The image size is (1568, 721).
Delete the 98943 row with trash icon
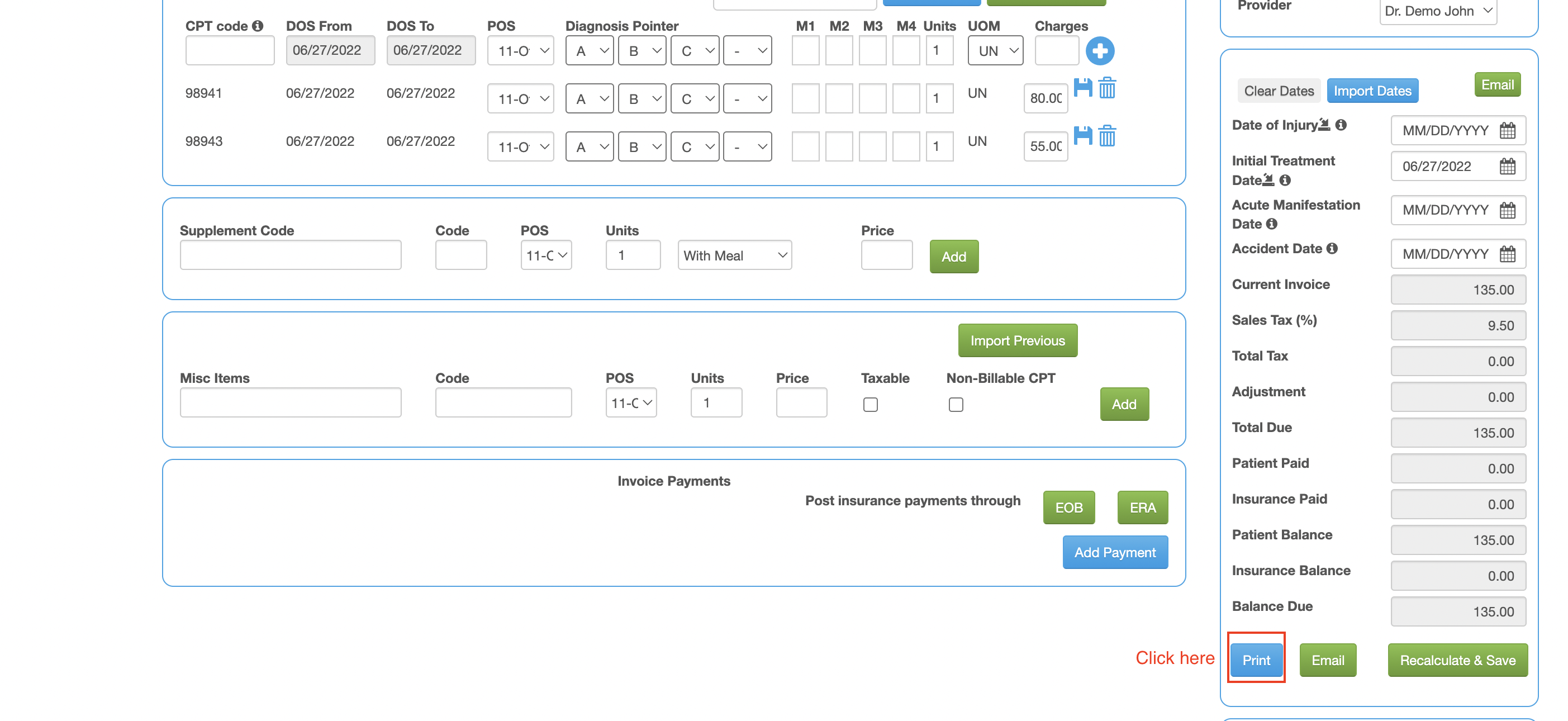tap(1107, 135)
